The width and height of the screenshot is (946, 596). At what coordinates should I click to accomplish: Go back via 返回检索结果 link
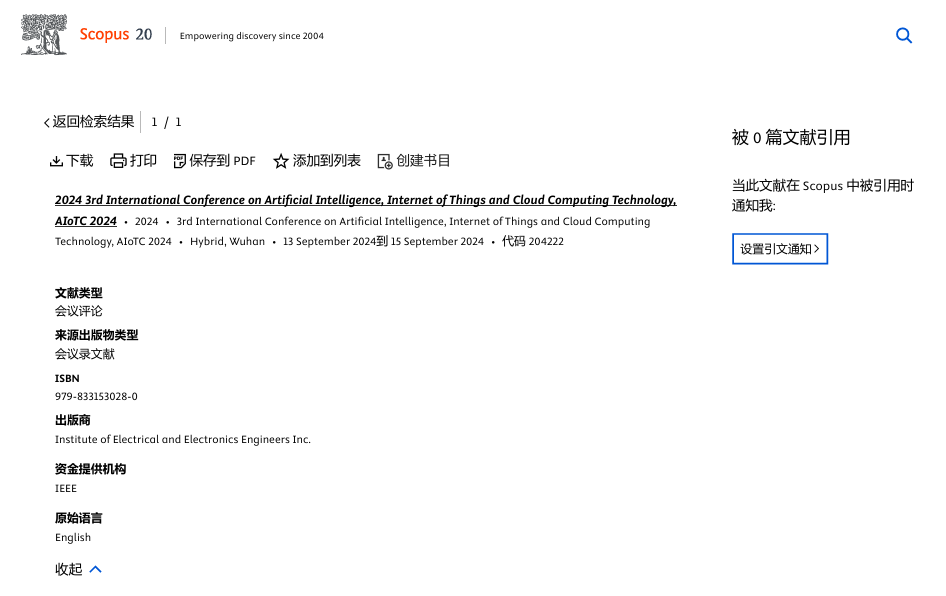tap(89, 122)
